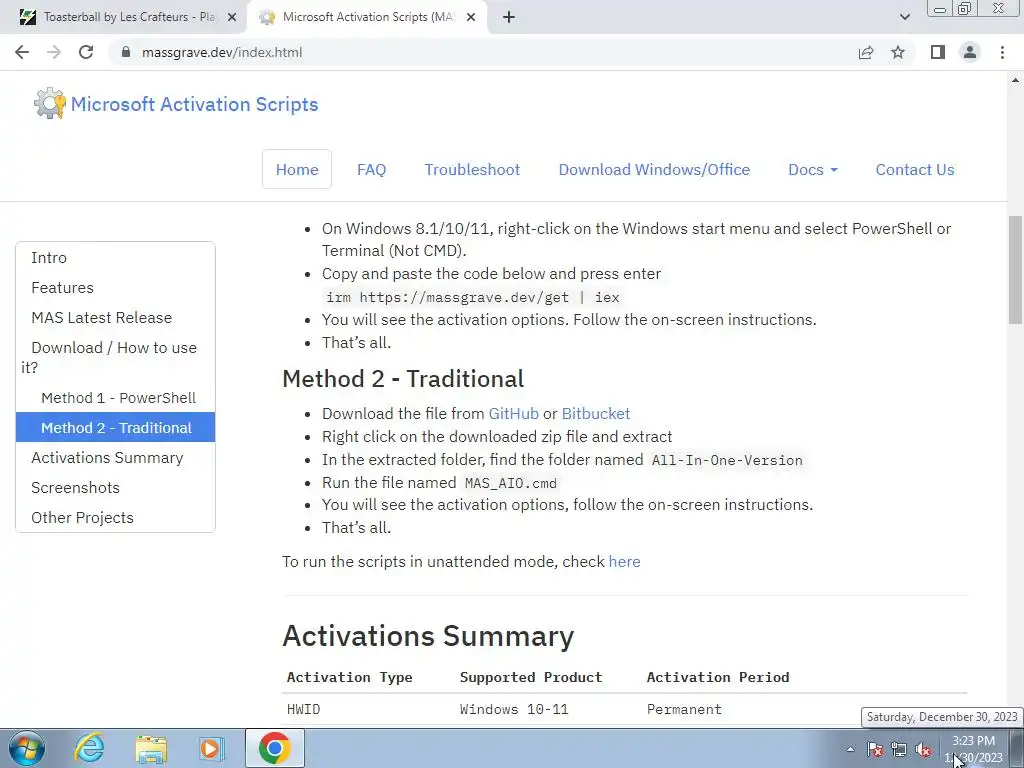
Task: Select Microsoft Activation Scripts tab
Action: pyautogui.click(x=366, y=17)
